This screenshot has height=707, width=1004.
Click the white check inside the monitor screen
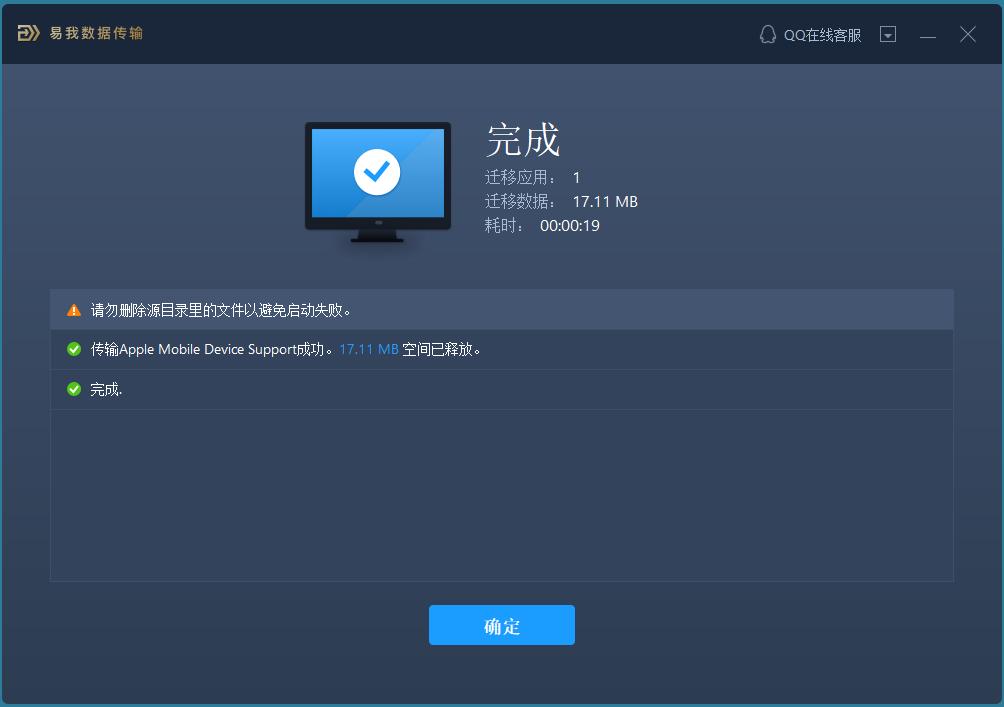pyautogui.click(x=377, y=171)
